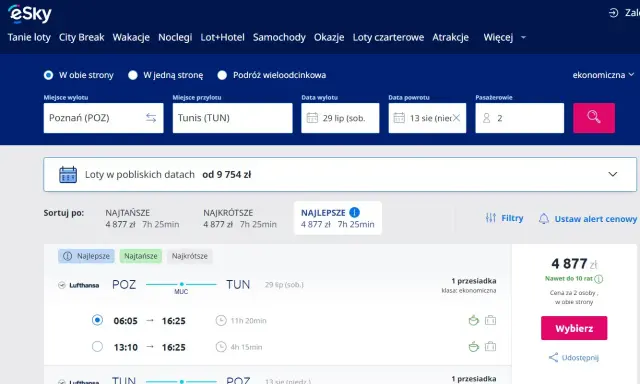Image resolution: width=640 pixels, height=384 pixels.
Task: Click the eSky logo
Action: [x=30, y=13]
